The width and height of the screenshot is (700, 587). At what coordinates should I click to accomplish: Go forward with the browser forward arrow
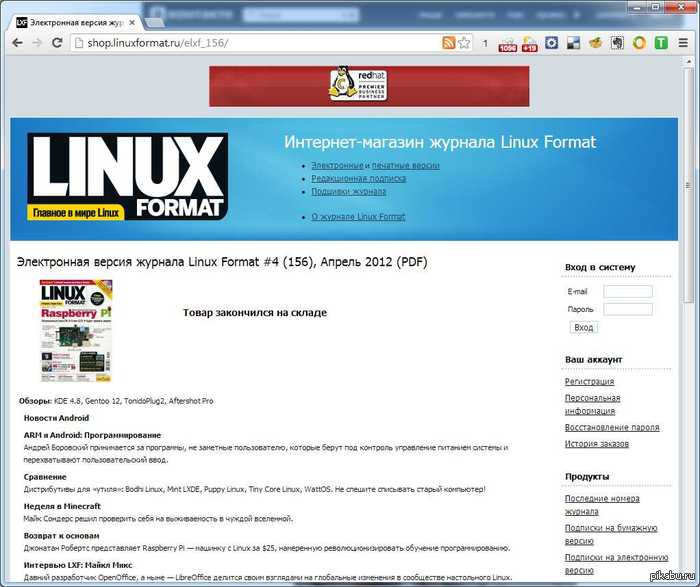(37, 43)
